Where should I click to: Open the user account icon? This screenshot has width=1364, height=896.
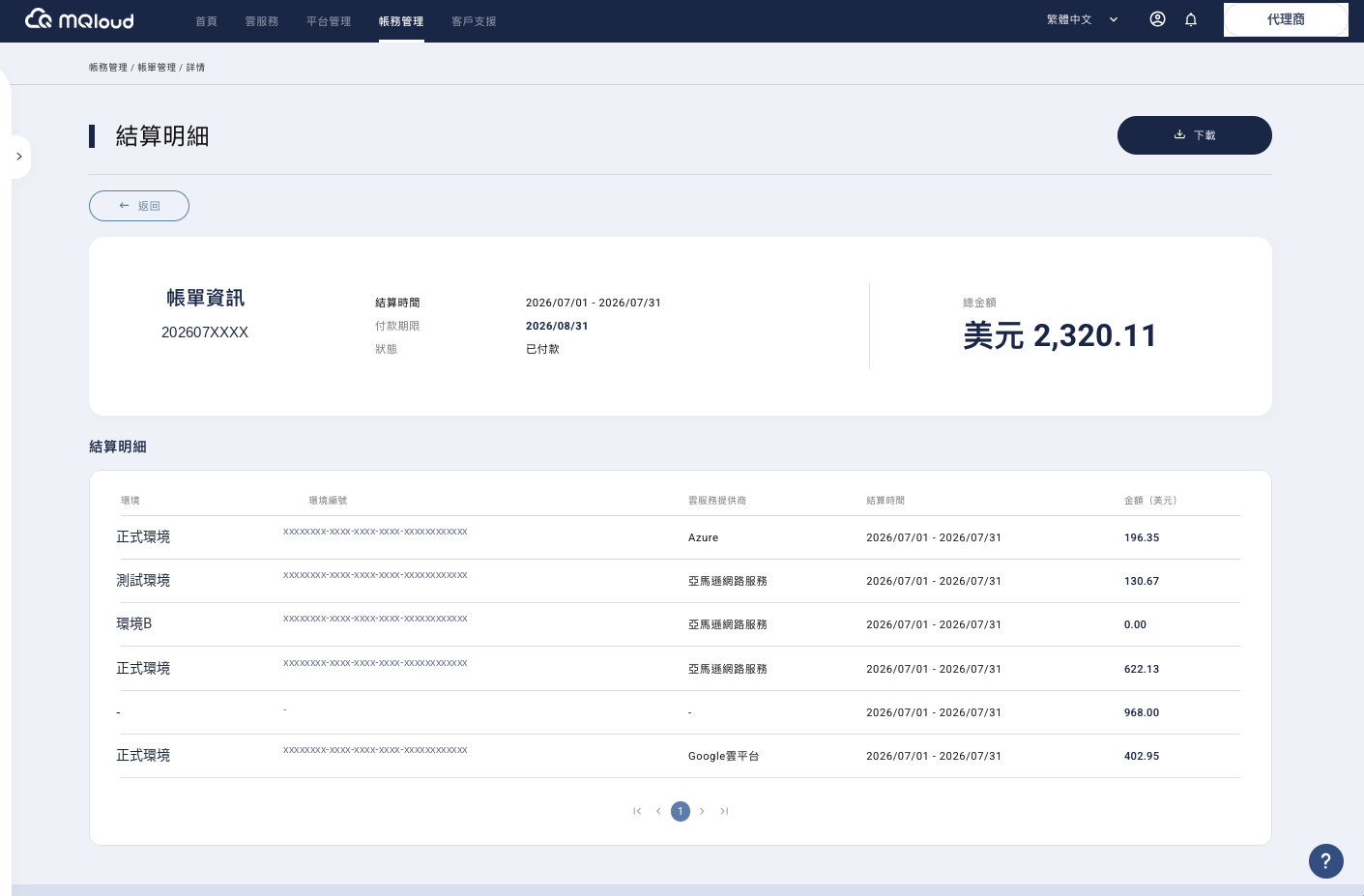(1157, 19)
